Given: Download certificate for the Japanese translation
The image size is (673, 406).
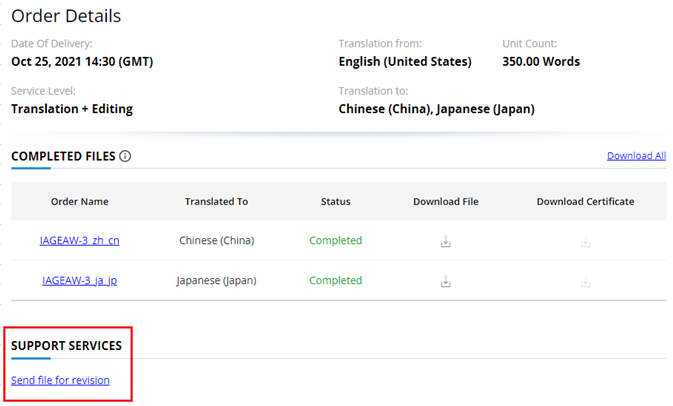Looking at the screenshot, I should (585, 281).
